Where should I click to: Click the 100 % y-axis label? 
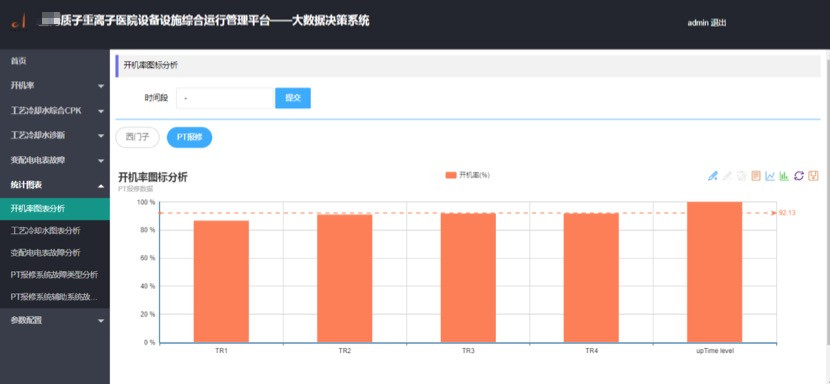coord(145,202)
